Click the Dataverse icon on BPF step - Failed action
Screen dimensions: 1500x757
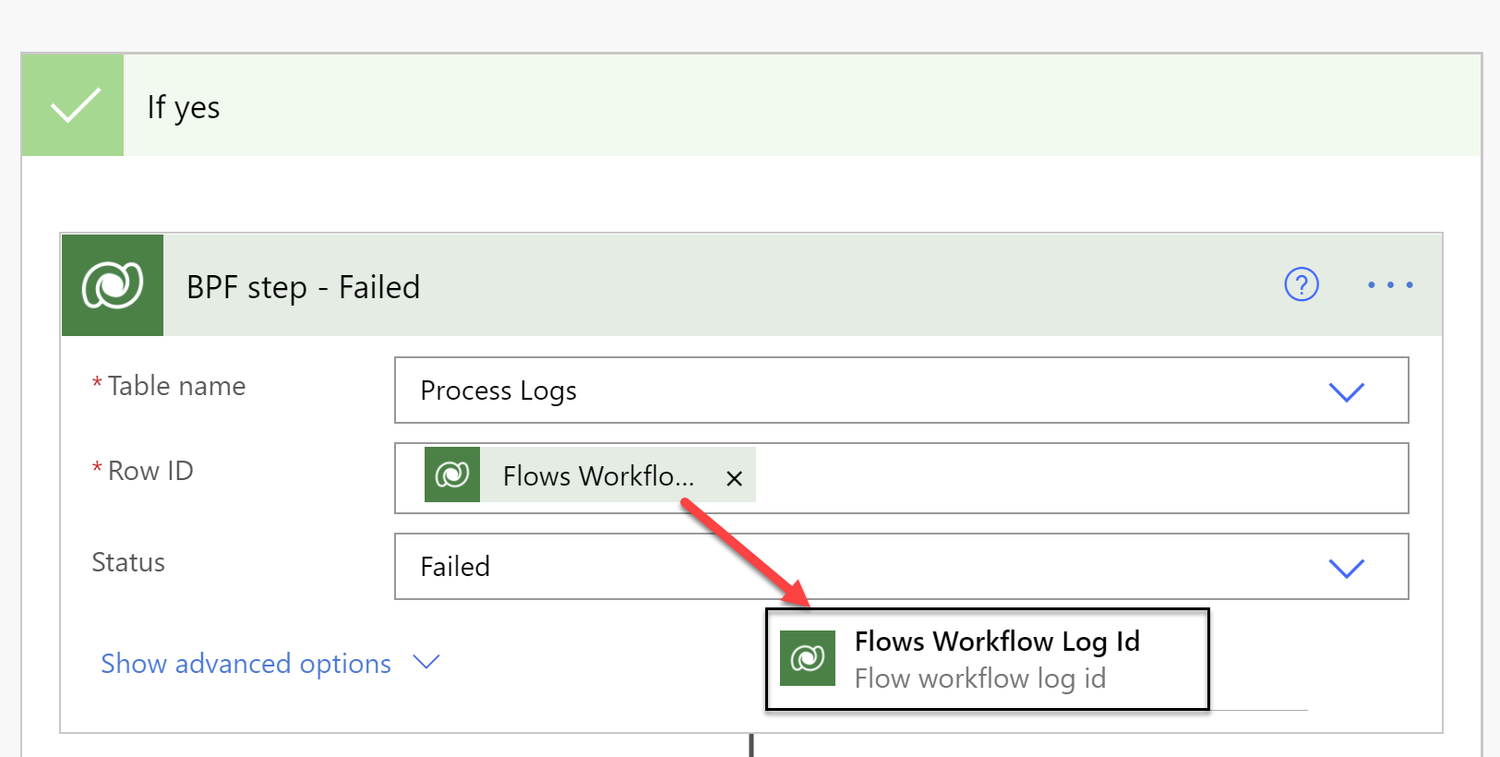[x=112, y=284]
